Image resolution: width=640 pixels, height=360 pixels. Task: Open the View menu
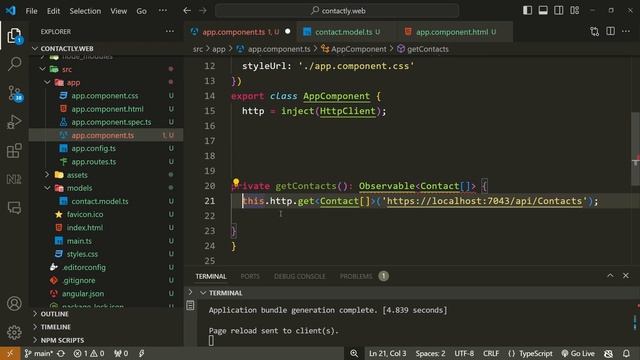click(x=118, y=11)
